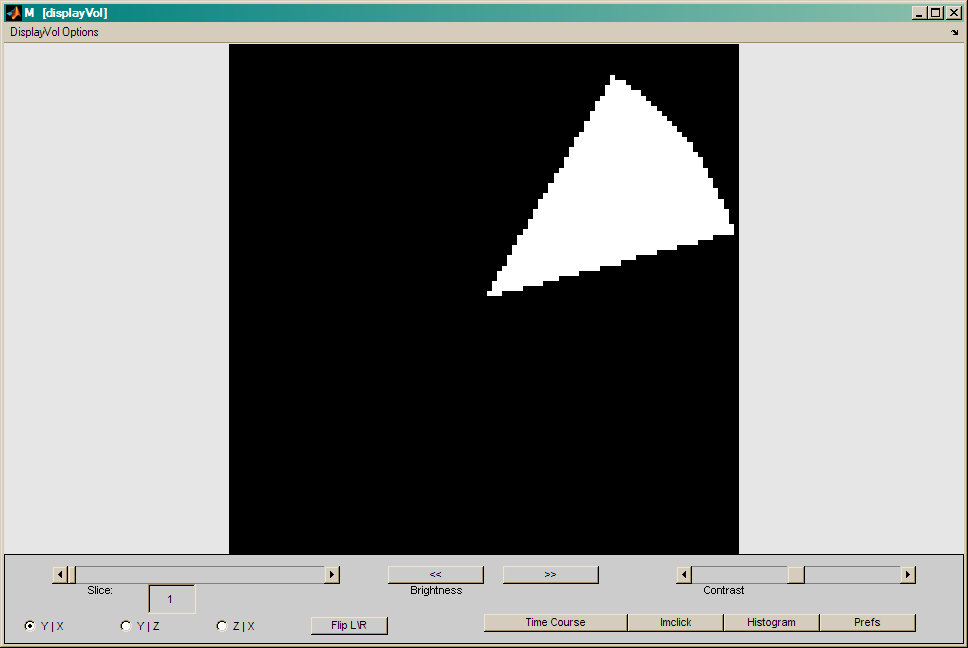
Task: Click the white wedge in the image
Action: pyautogui.click(x=630, y=190)
